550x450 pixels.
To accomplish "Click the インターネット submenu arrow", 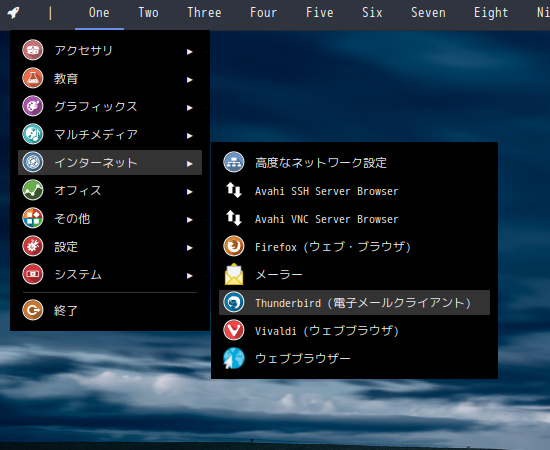I will 190,164.
